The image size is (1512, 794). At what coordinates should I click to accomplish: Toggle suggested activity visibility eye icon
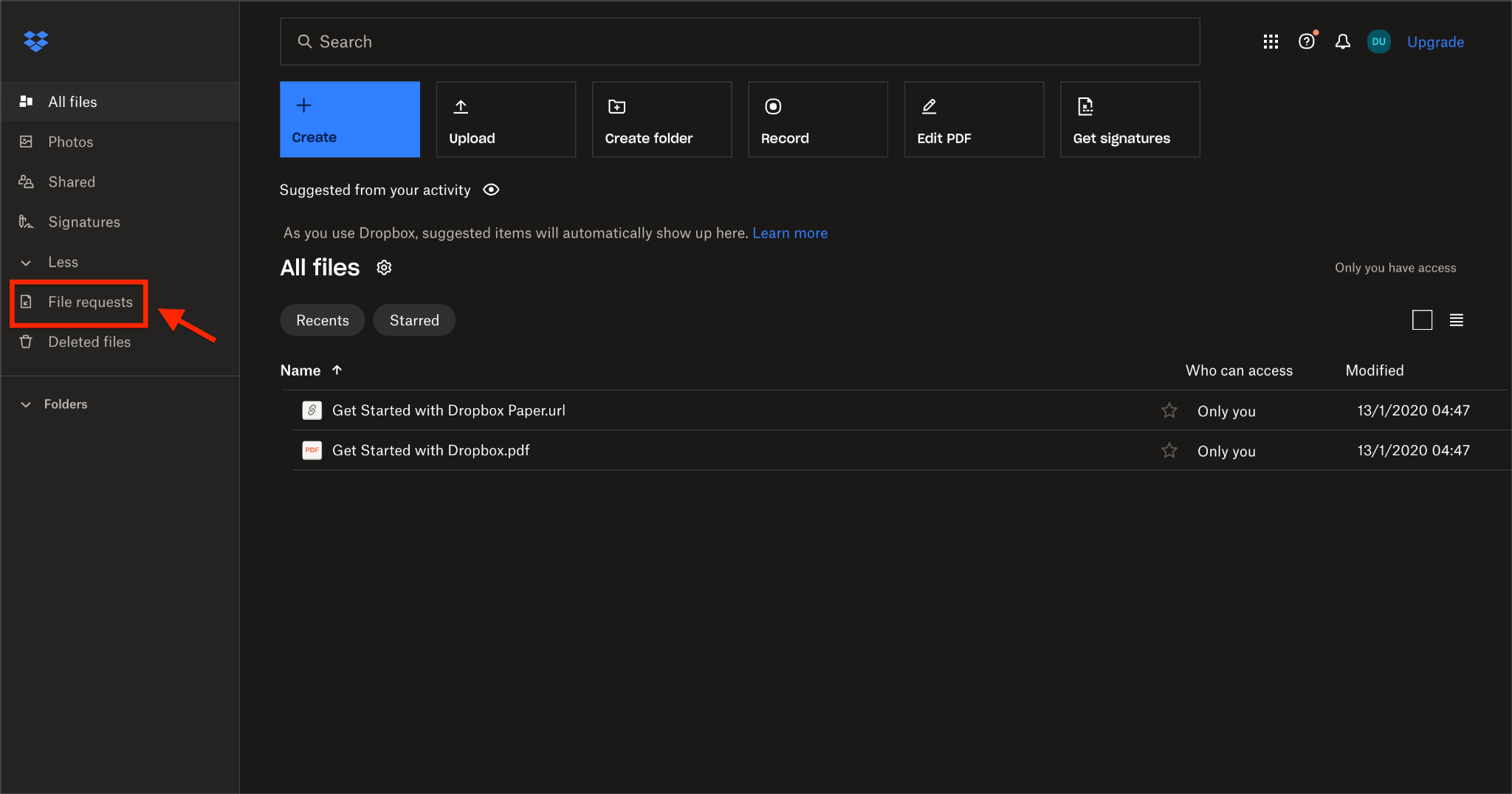491,190
